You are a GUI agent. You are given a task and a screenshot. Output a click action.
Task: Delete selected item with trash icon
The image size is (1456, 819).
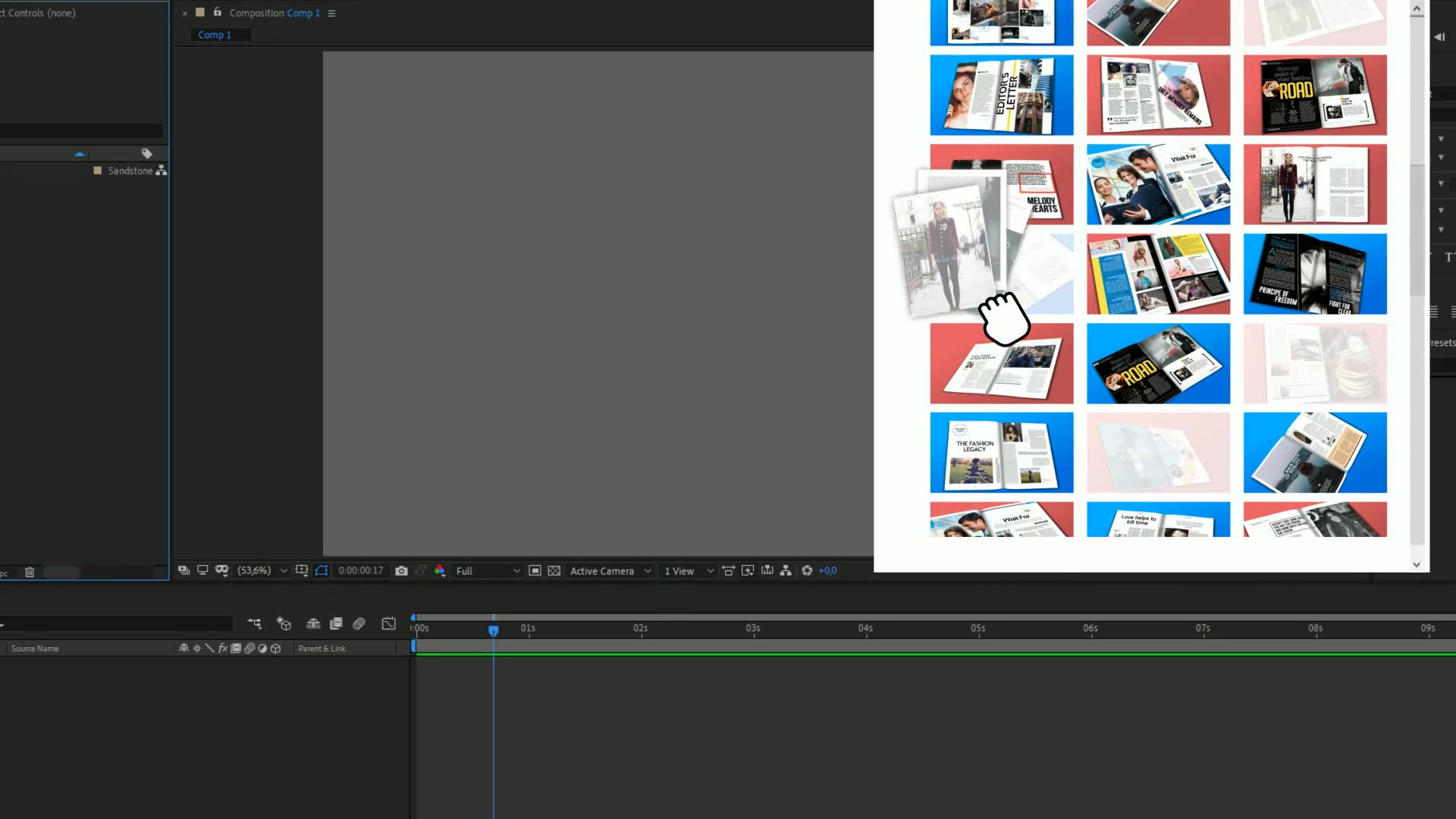30,573
